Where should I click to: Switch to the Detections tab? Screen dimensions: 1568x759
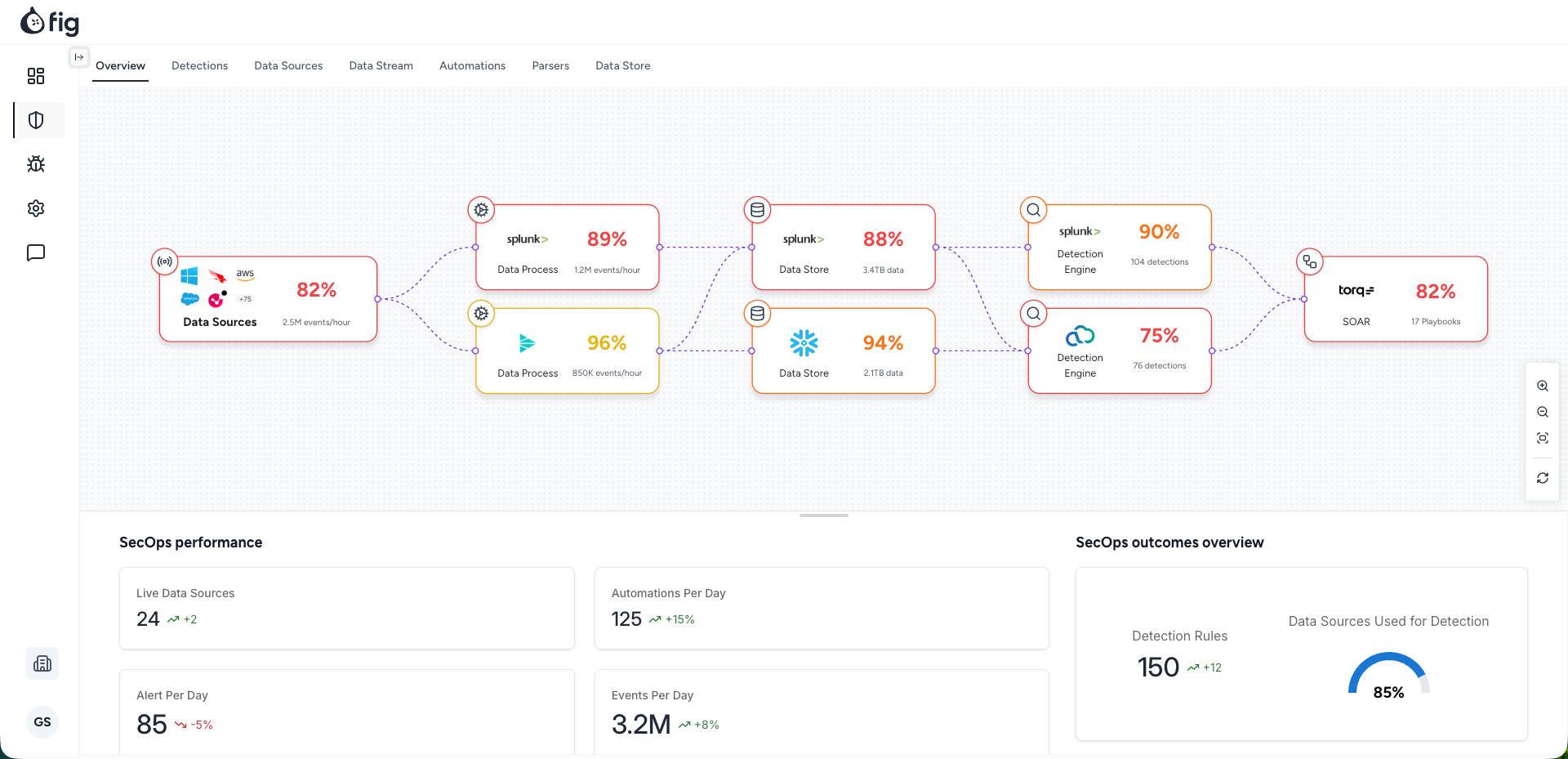point(199,65)
